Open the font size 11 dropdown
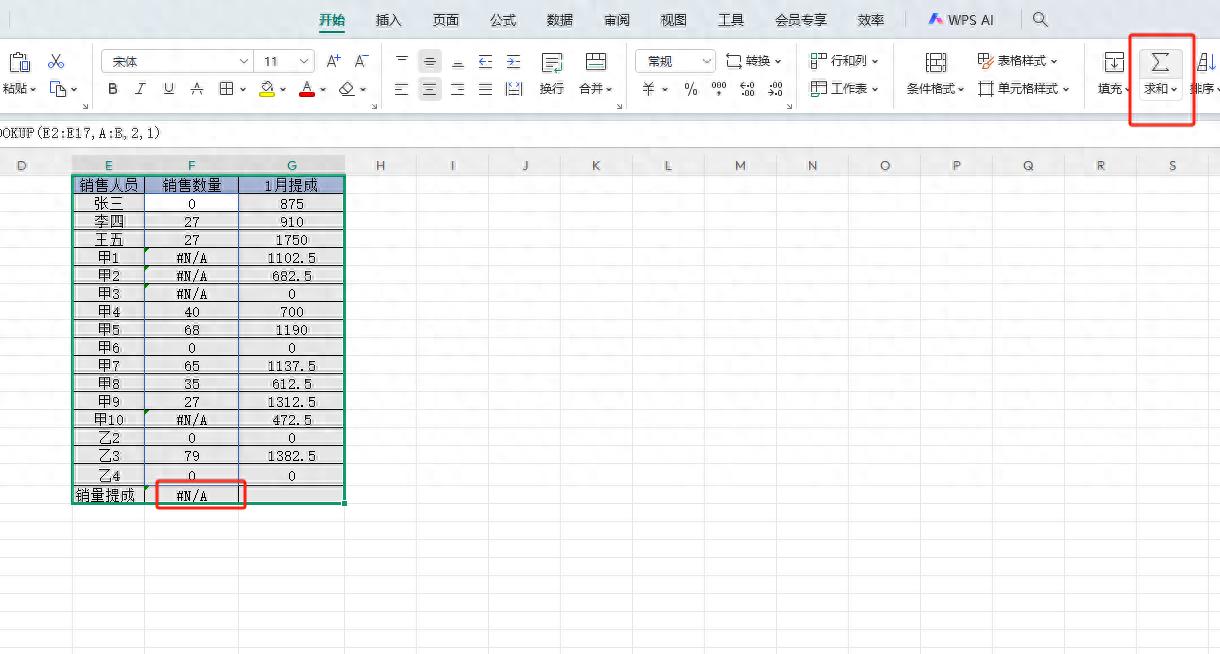 (x=304, y=62)
